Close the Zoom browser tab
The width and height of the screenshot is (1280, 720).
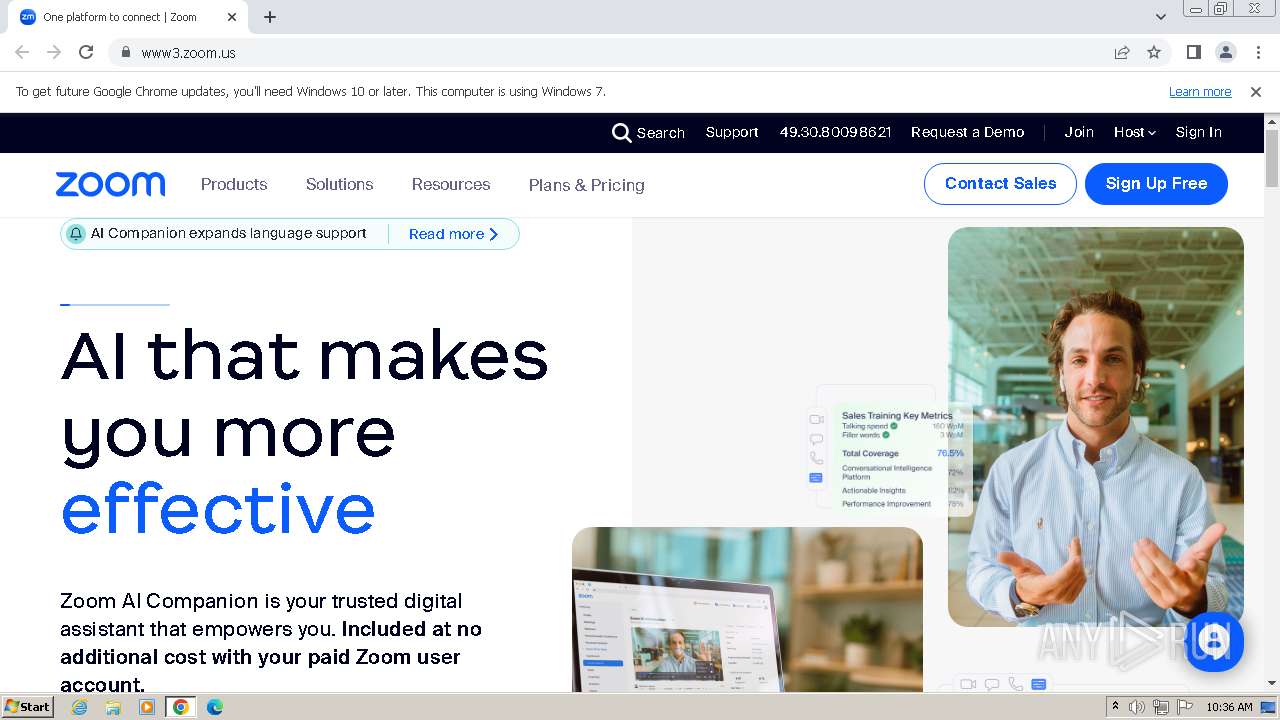232,17
